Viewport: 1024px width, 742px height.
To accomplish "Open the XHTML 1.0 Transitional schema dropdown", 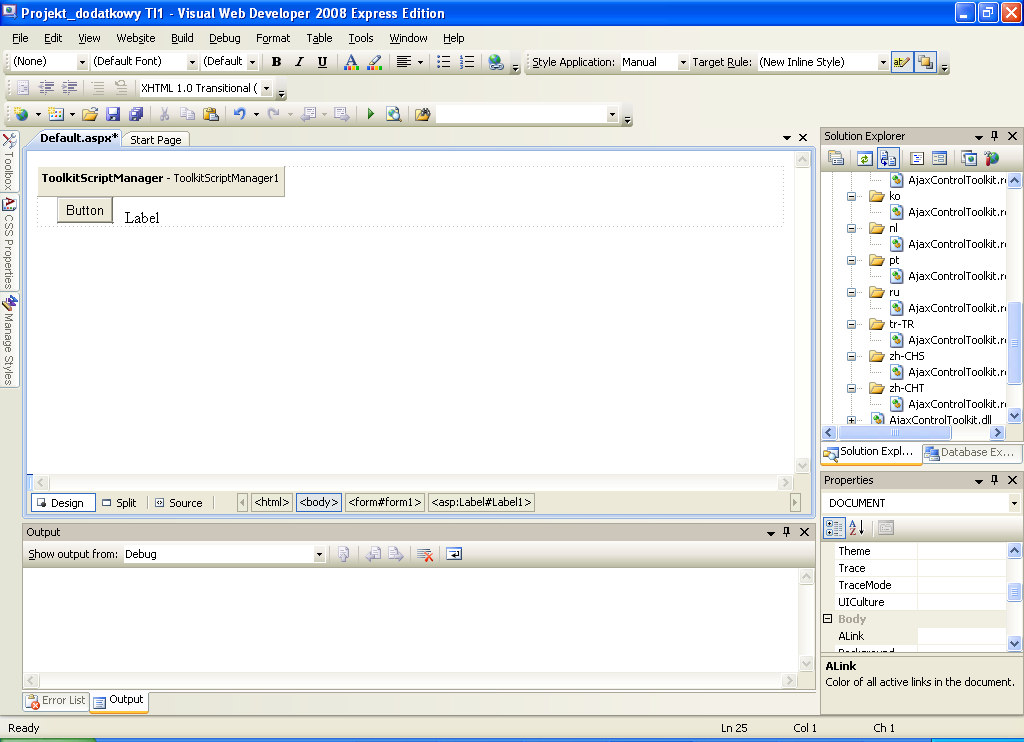I will (266, 88).
